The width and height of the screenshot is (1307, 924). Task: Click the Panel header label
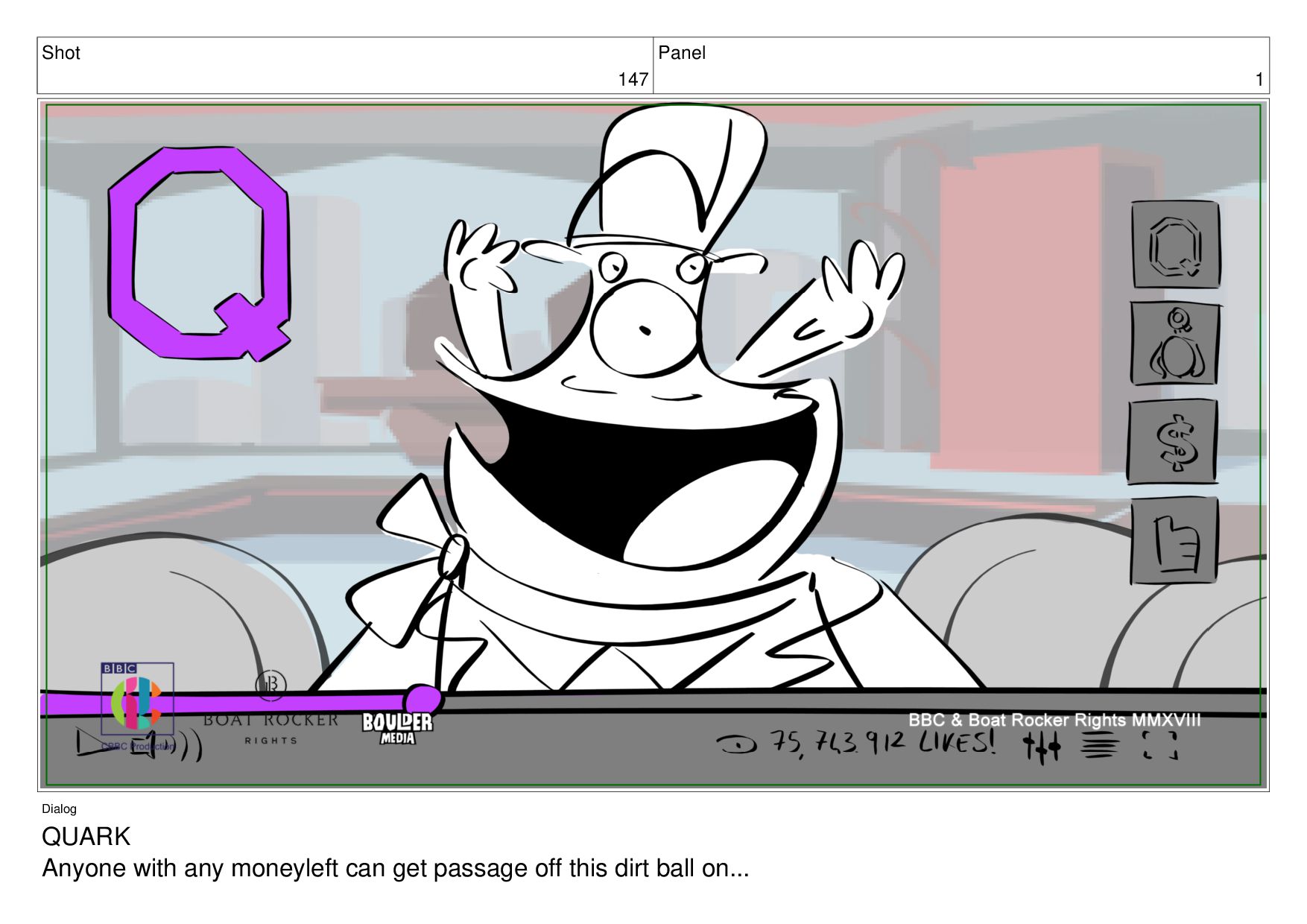click(682, 53)
